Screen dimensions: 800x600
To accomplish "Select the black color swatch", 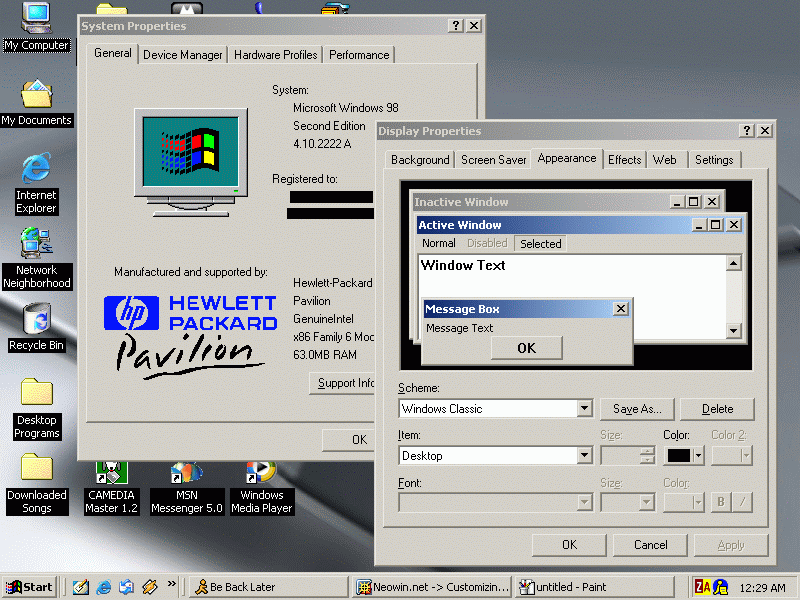I will [x=680, y=455].
